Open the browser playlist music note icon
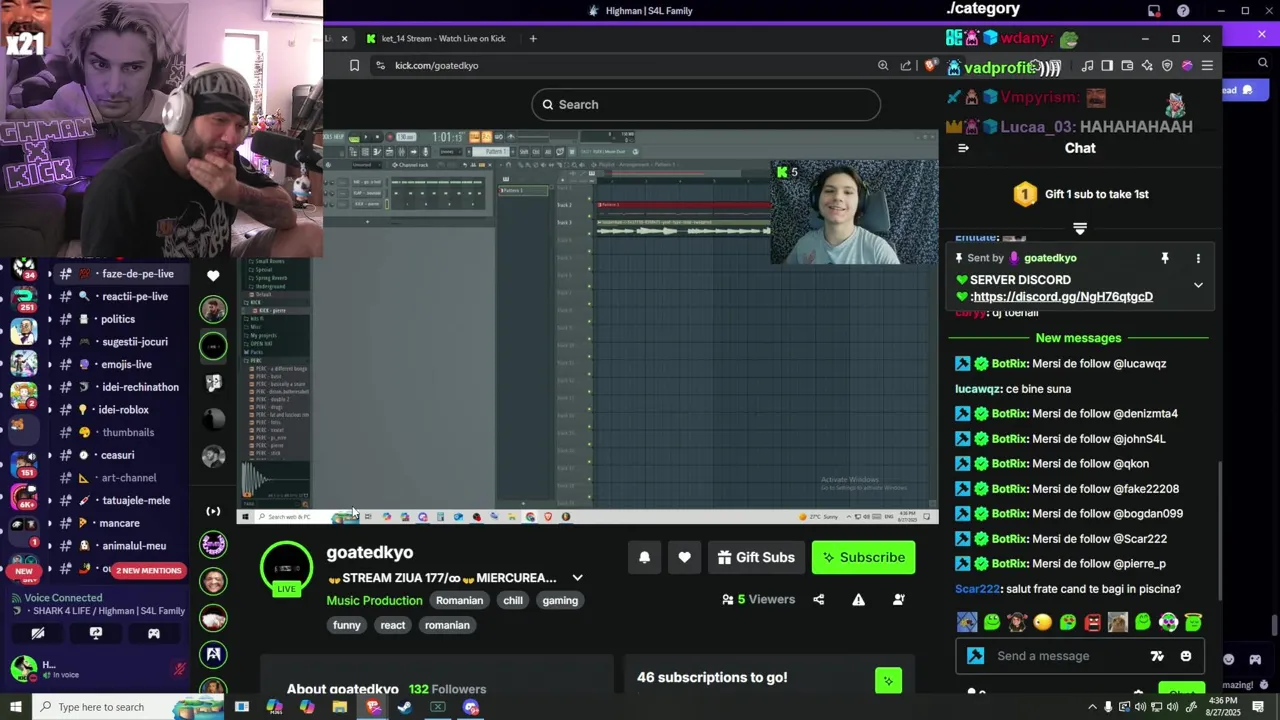This screenshot has width=1280, height=720. 1087,65
